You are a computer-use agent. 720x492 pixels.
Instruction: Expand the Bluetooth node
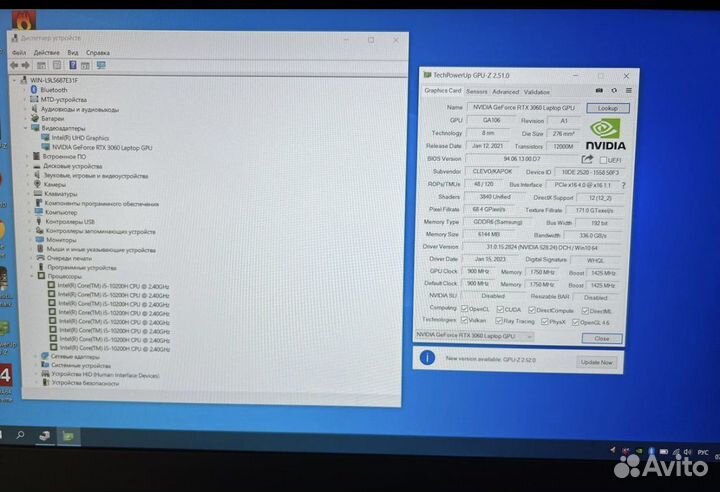pyautogui.click(x=25, y=90)
